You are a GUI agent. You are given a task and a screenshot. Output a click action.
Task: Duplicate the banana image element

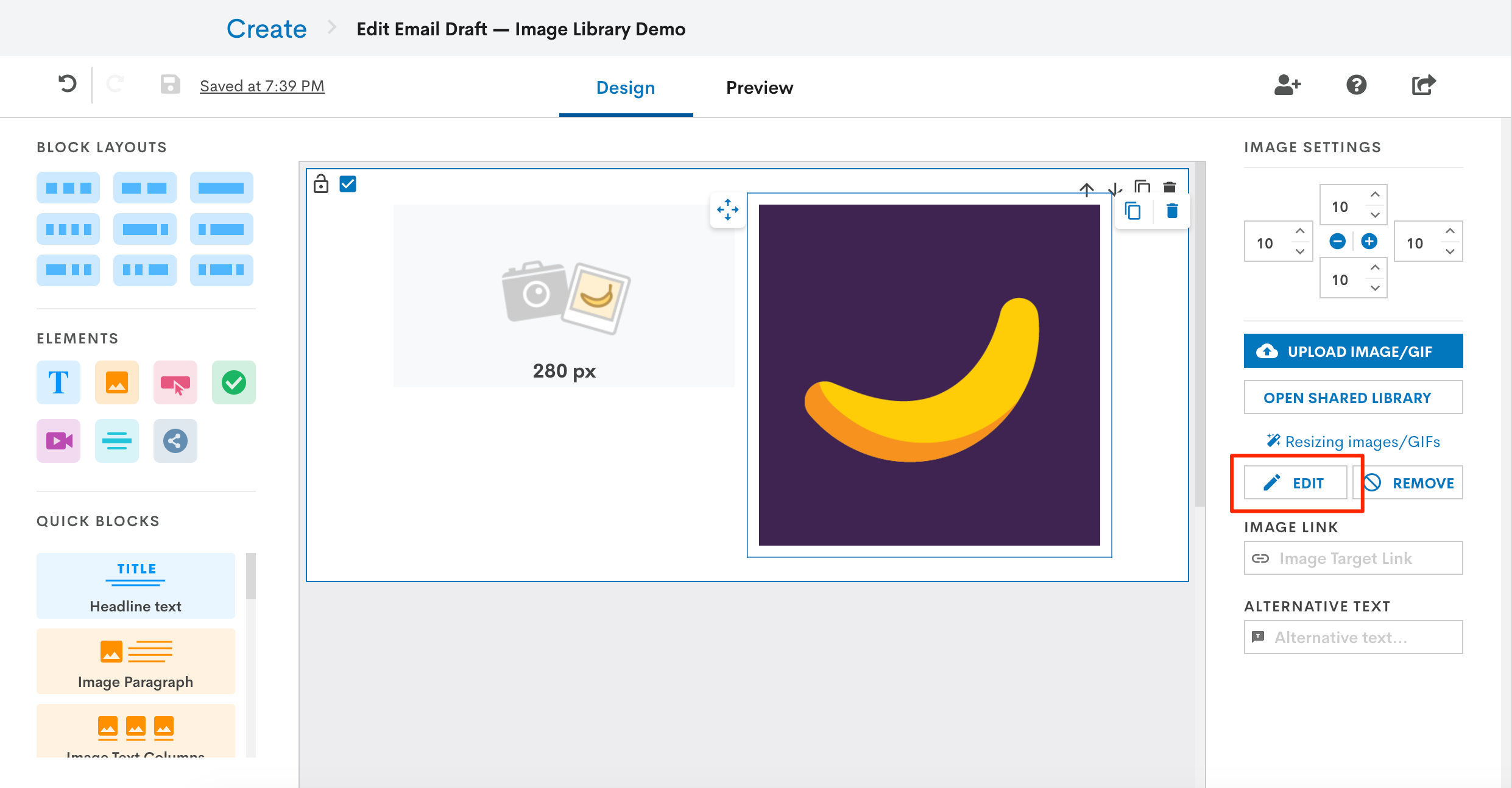click(1132, 211)
